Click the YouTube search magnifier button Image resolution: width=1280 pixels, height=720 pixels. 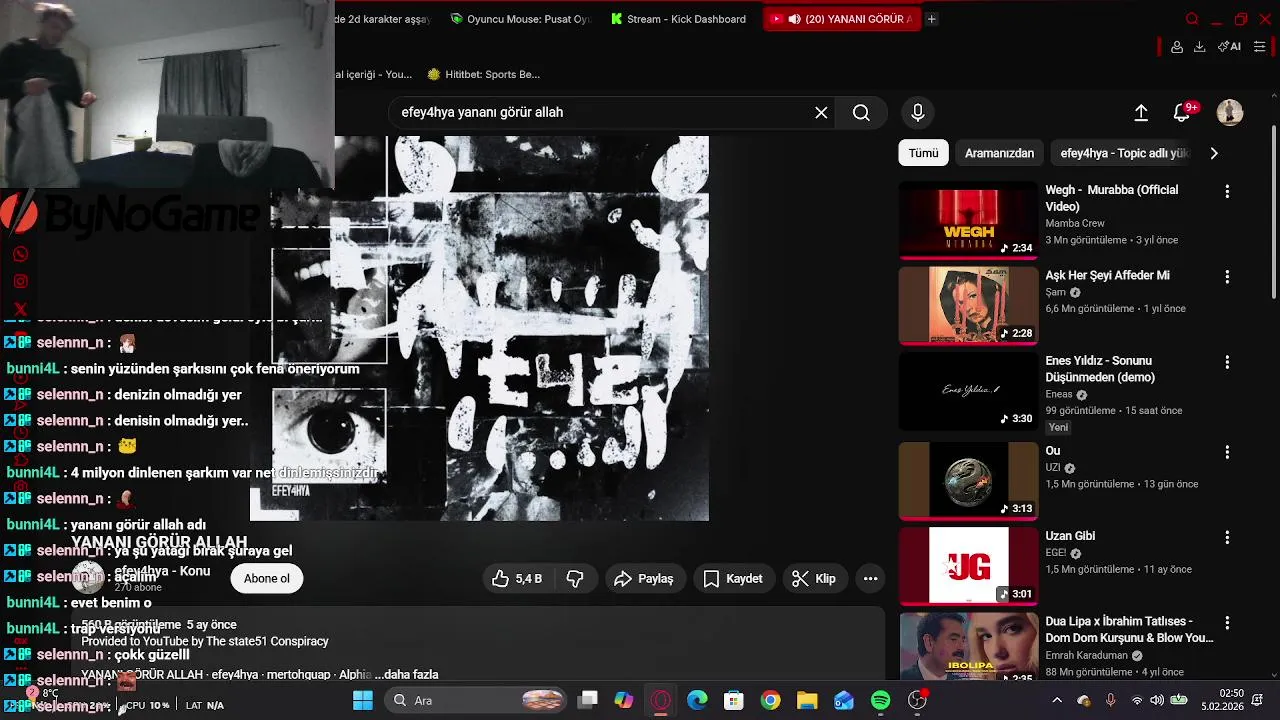861,113
